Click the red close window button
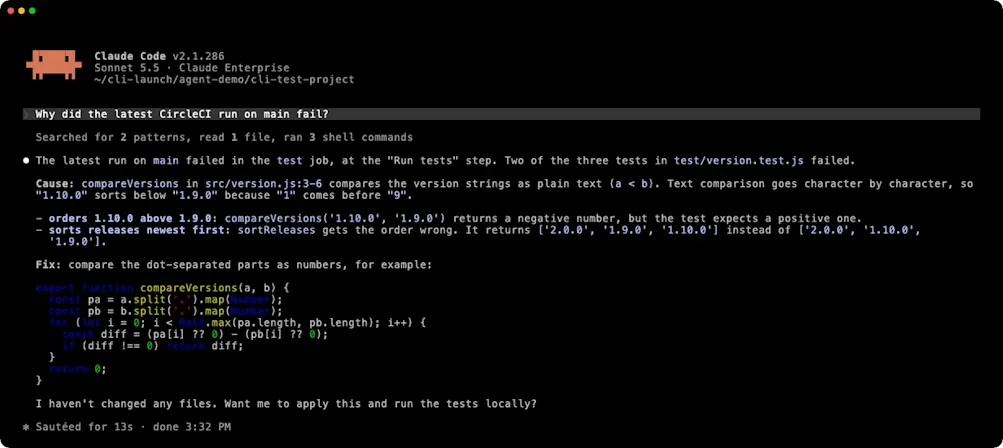This screenshot has height=448, width=1003. 10,11
